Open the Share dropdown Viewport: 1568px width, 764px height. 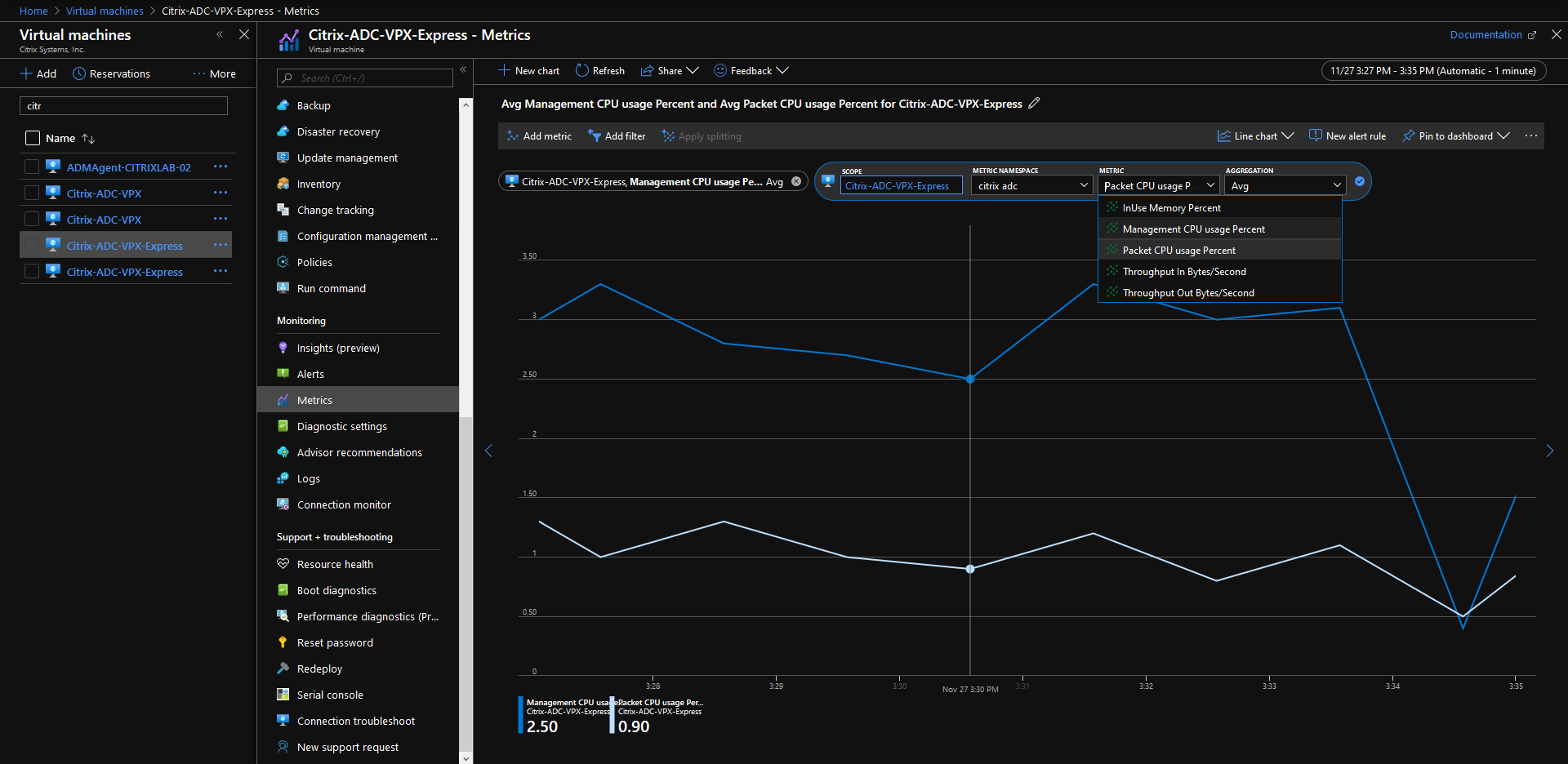pyautogui.click(x=670, y=70)
